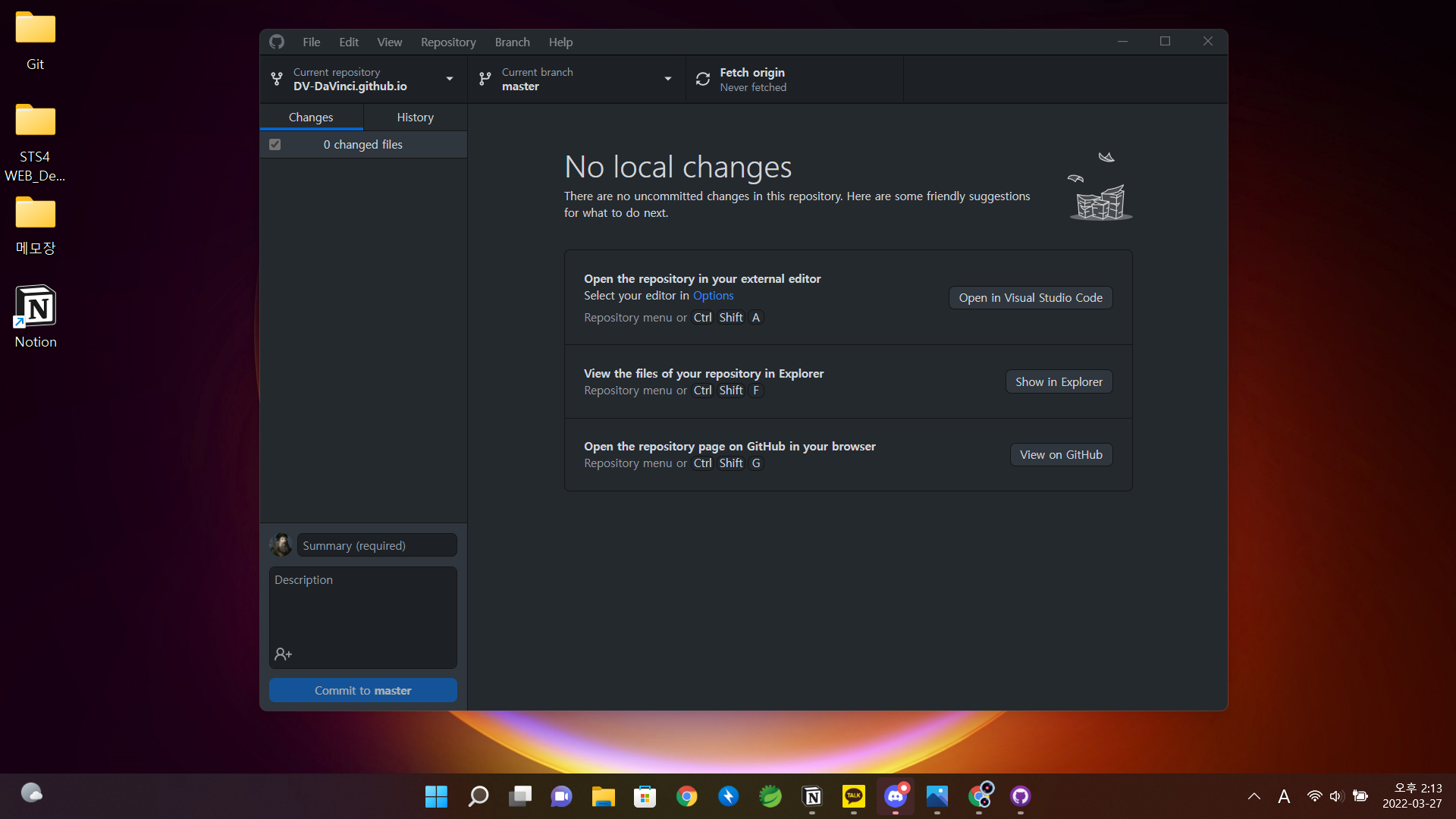Expand the Current repository dropdown
This screenshot has height=819, width=1456.
[364, 79]
